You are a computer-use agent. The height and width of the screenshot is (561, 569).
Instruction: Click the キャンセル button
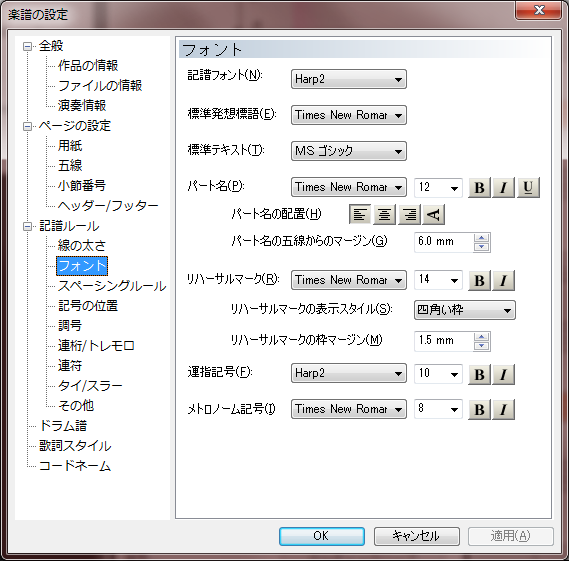click(417, 536)
